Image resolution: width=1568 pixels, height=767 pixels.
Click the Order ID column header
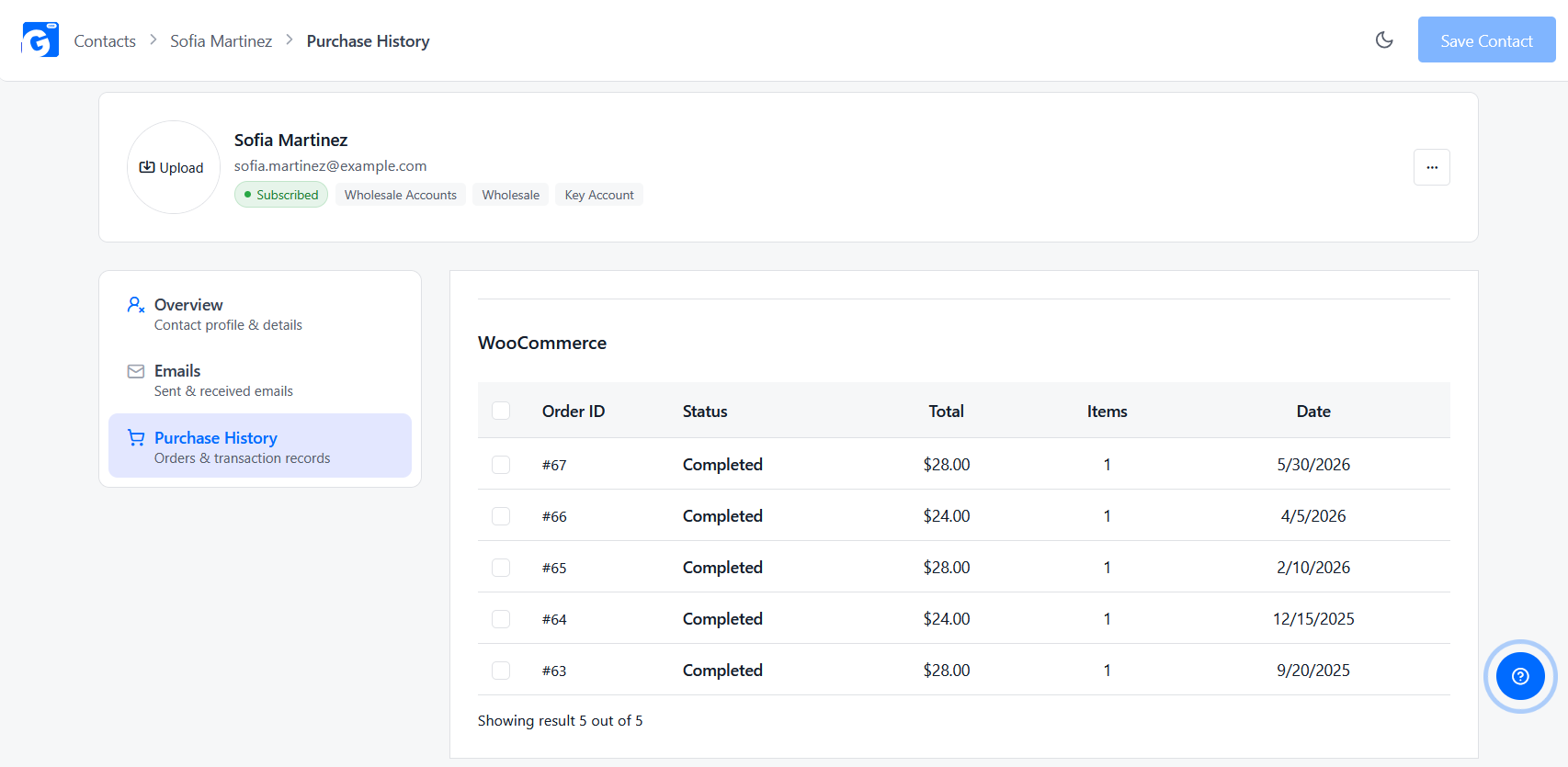tap(574, 412)
